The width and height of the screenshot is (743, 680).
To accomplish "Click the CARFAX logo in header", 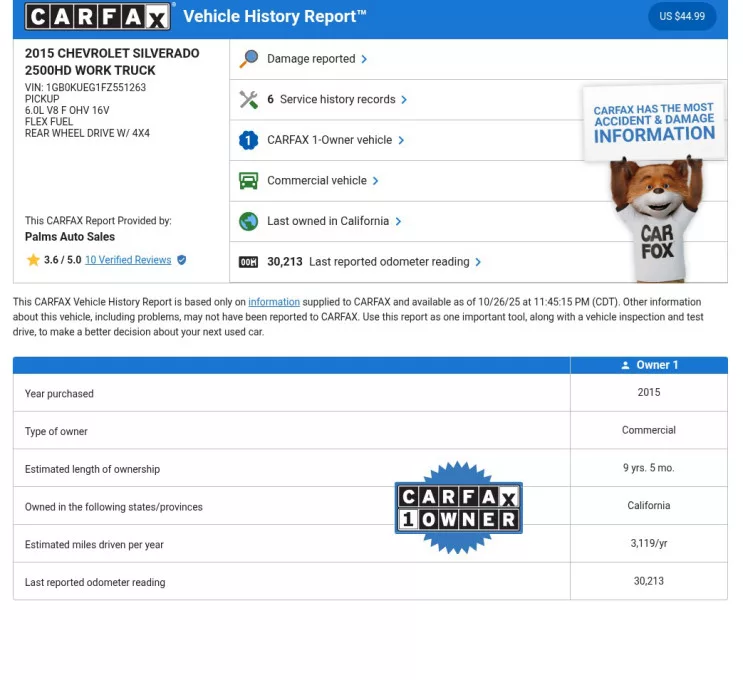I will click(99, 17).
